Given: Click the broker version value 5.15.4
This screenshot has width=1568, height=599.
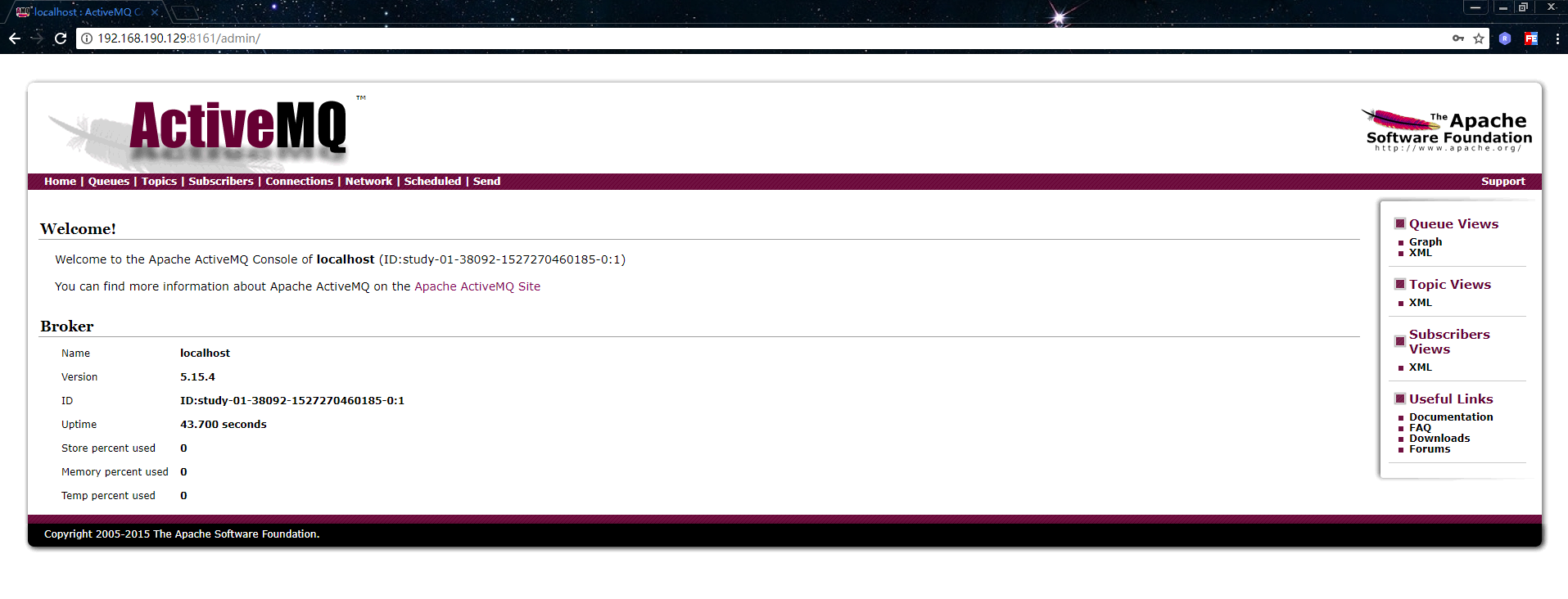Looking at the screenshot, I should pos(197,377).
